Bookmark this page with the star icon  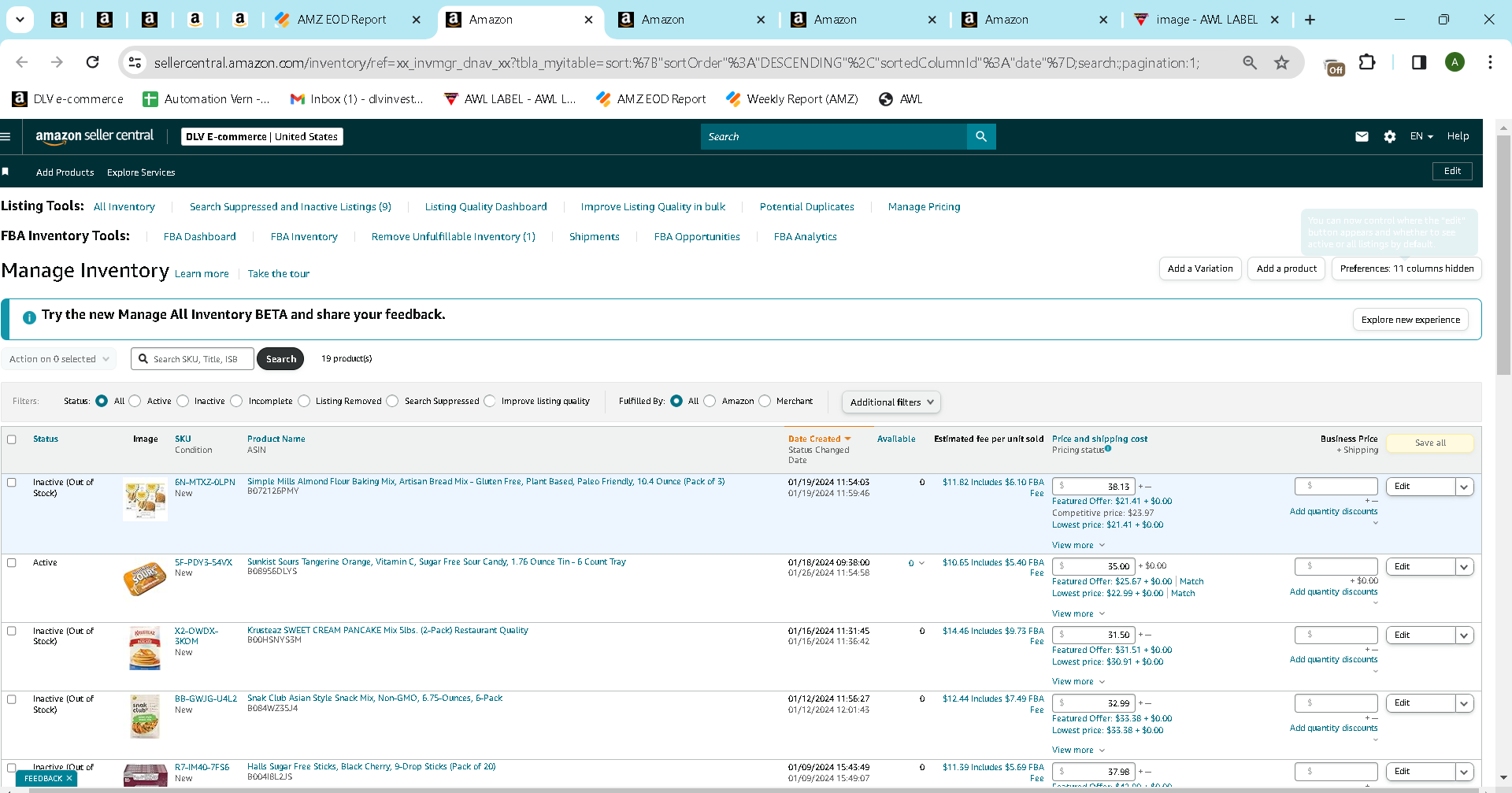click(1282, 62)
